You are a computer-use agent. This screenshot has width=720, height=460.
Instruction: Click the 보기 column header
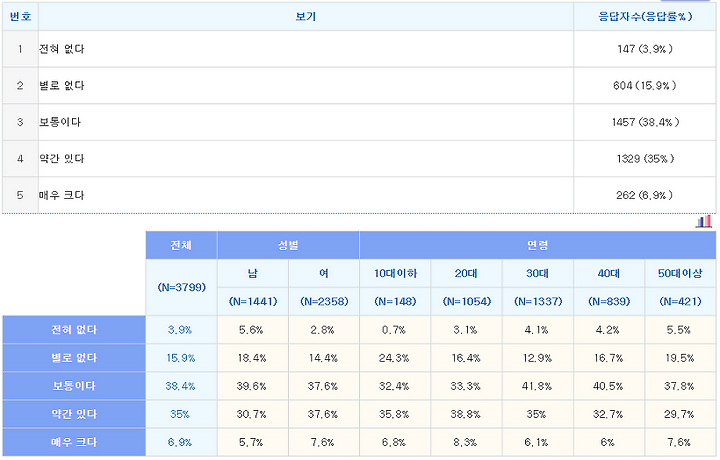tap(306, 17)
